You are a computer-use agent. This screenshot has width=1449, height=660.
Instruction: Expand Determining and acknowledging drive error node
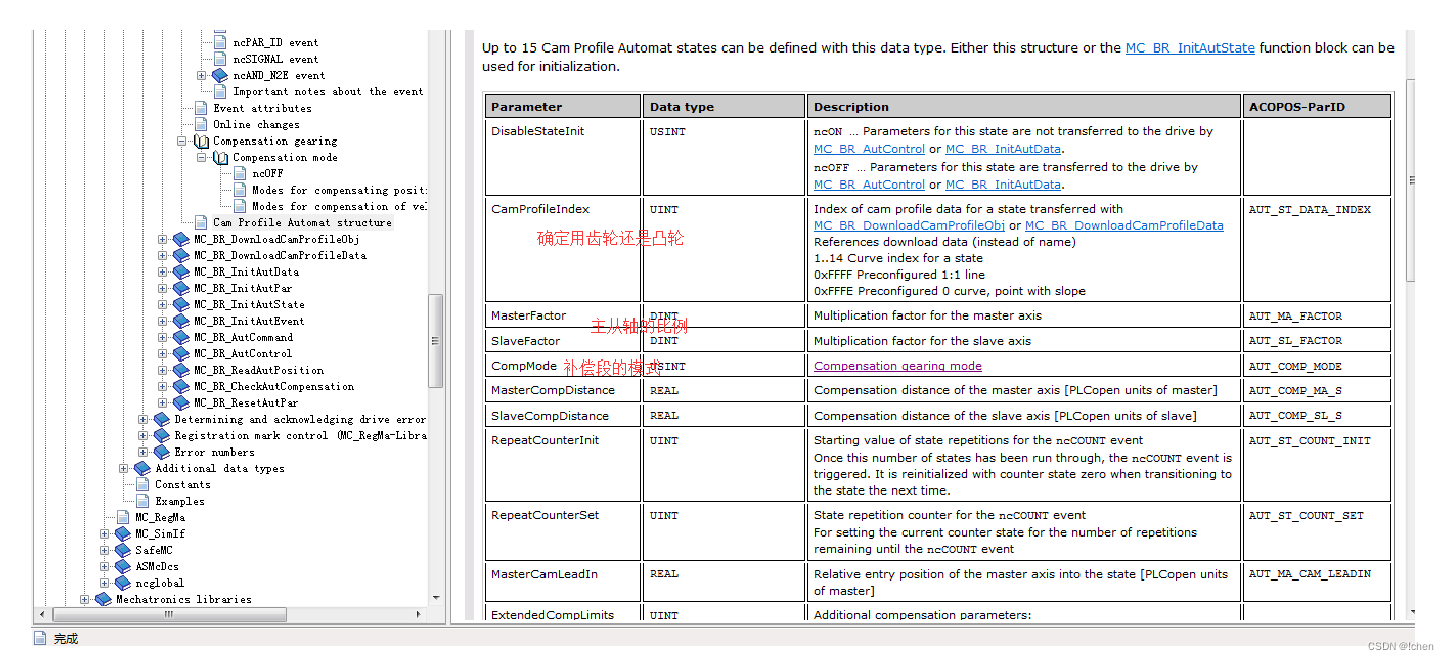point(143,419)
